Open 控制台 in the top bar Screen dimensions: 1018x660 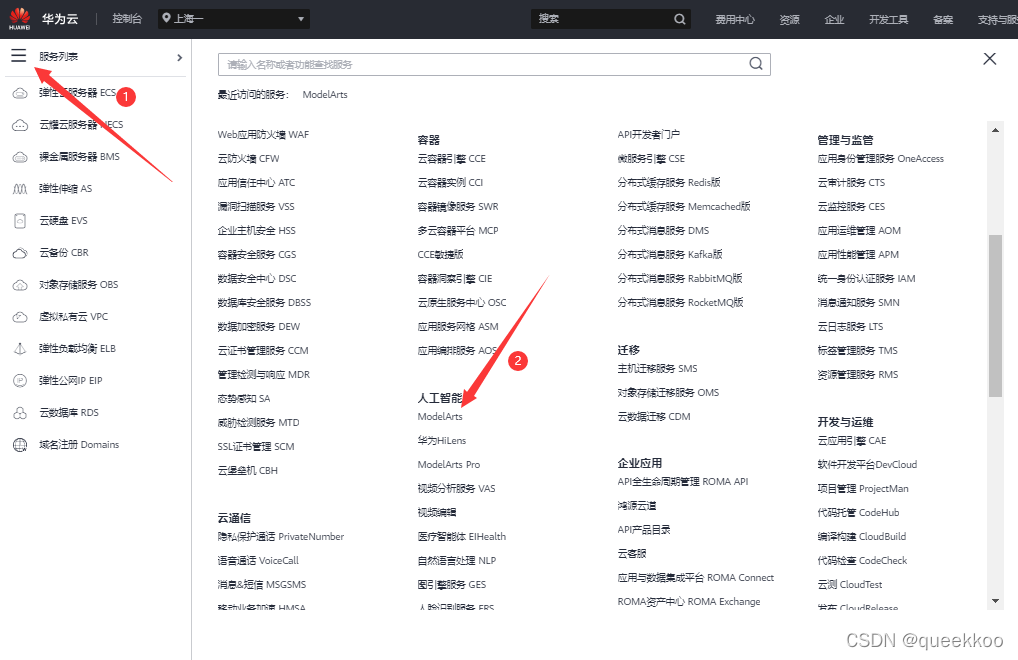[127, 19]
